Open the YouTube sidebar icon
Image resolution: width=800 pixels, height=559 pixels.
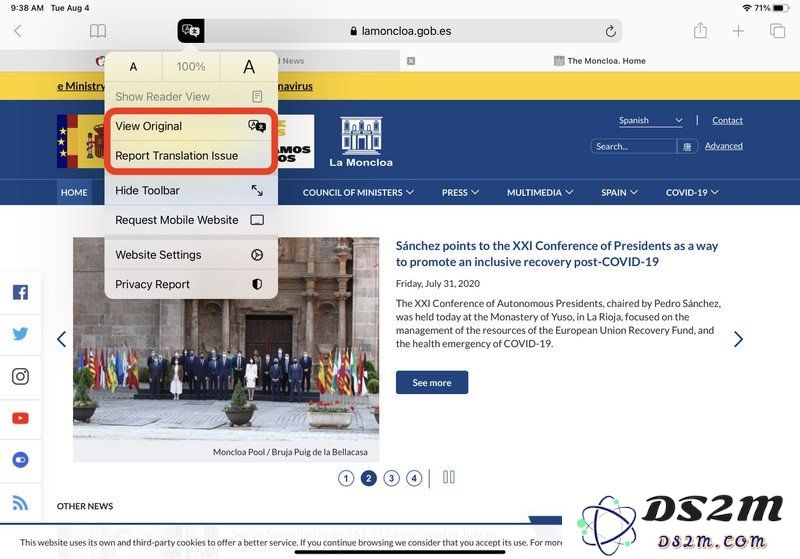tap(20, 419)
